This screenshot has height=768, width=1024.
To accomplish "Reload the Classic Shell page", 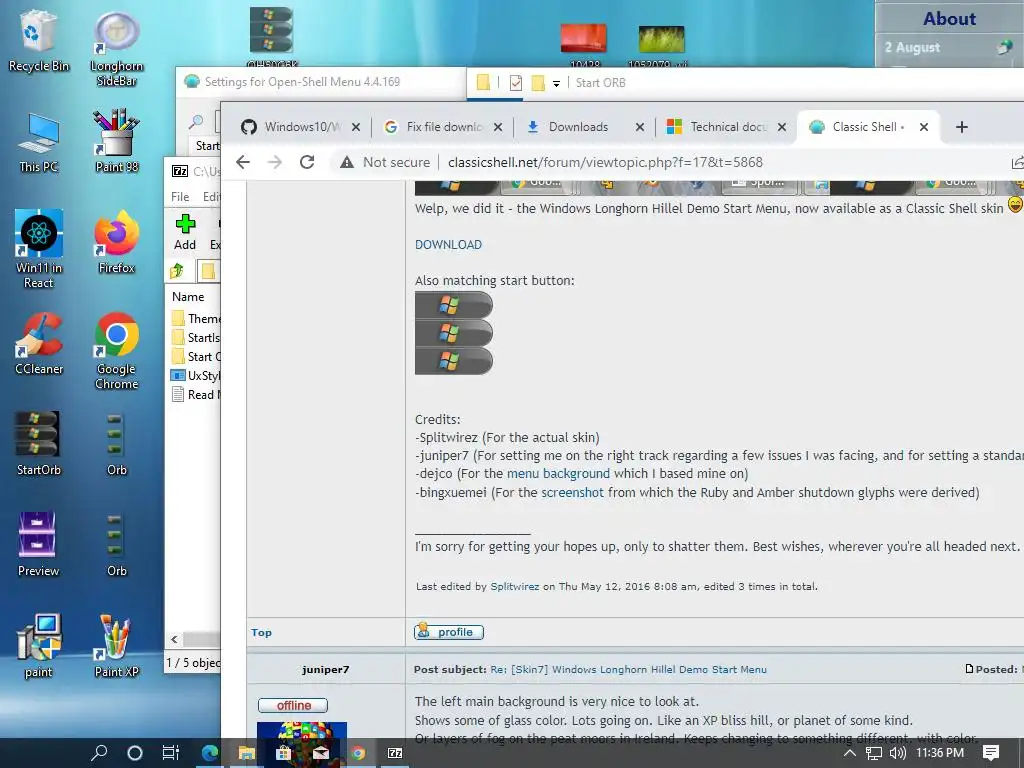I will click(x=307, y=162).
